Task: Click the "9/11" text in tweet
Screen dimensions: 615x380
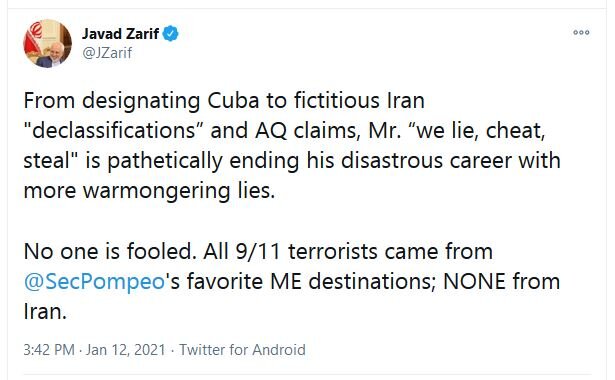Action: click(x=258, y=251)
